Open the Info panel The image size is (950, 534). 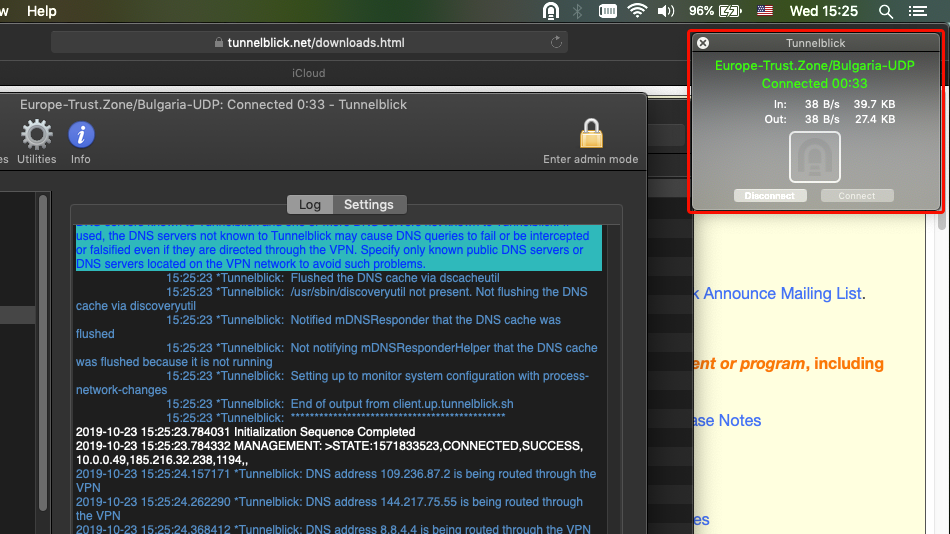point(81,135)
